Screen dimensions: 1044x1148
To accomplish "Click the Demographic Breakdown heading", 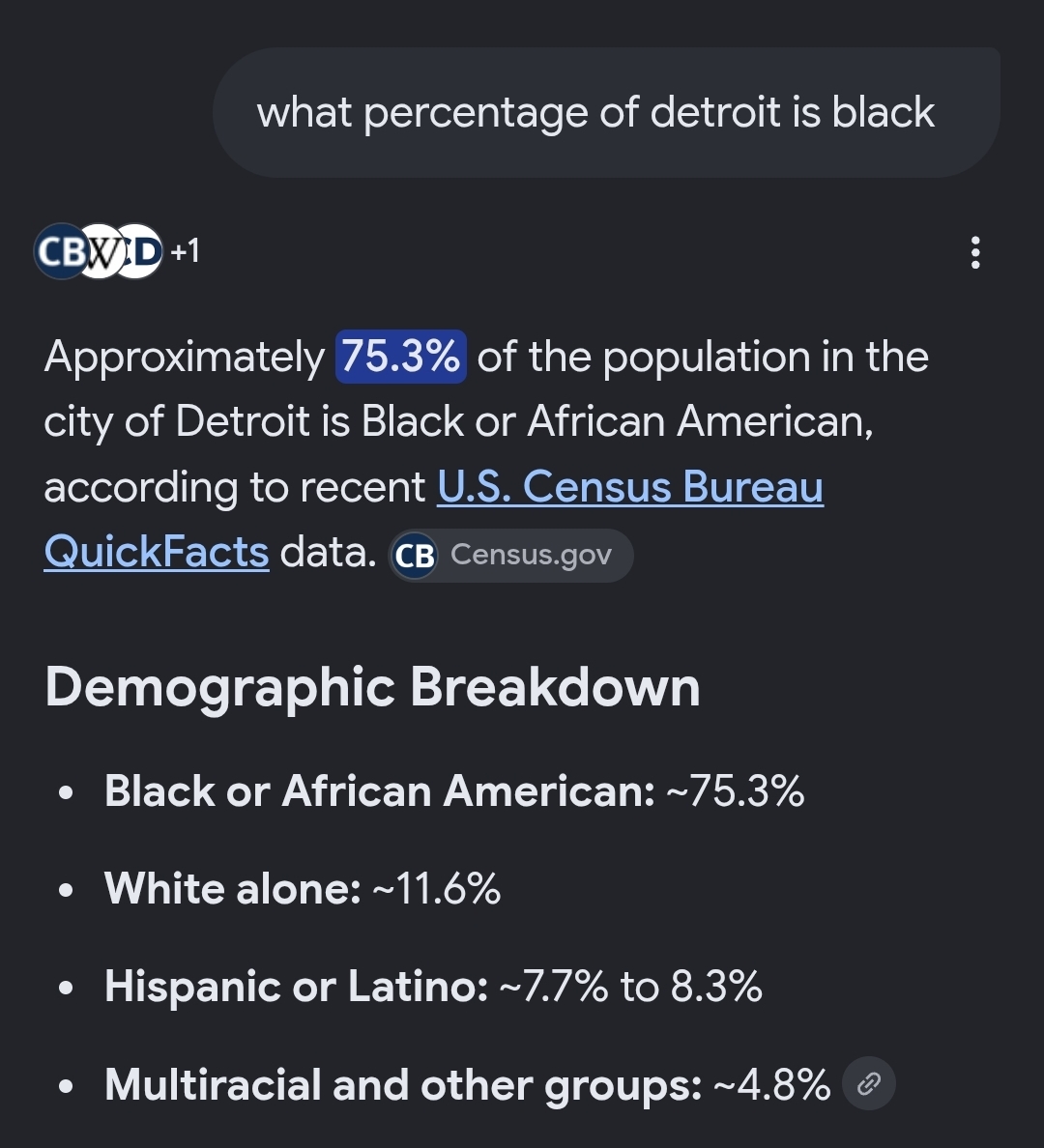I will [372, 687].
